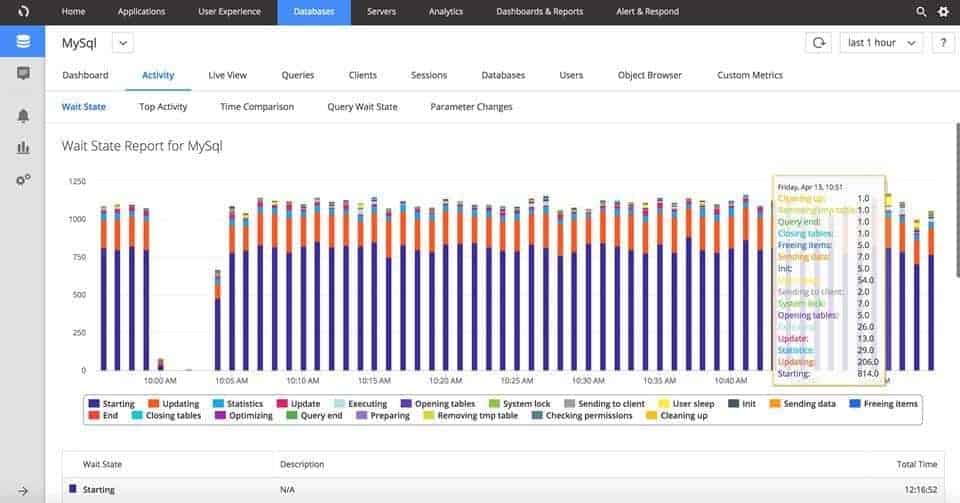
Task: Open the configuration gears sidebar icon
Action: click(23, 180)
